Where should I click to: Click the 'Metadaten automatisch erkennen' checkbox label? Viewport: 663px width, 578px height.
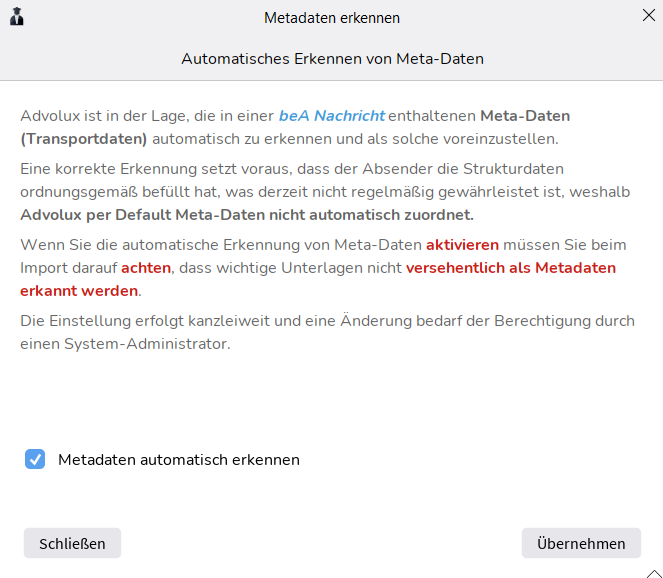click(x=179, y=460)
